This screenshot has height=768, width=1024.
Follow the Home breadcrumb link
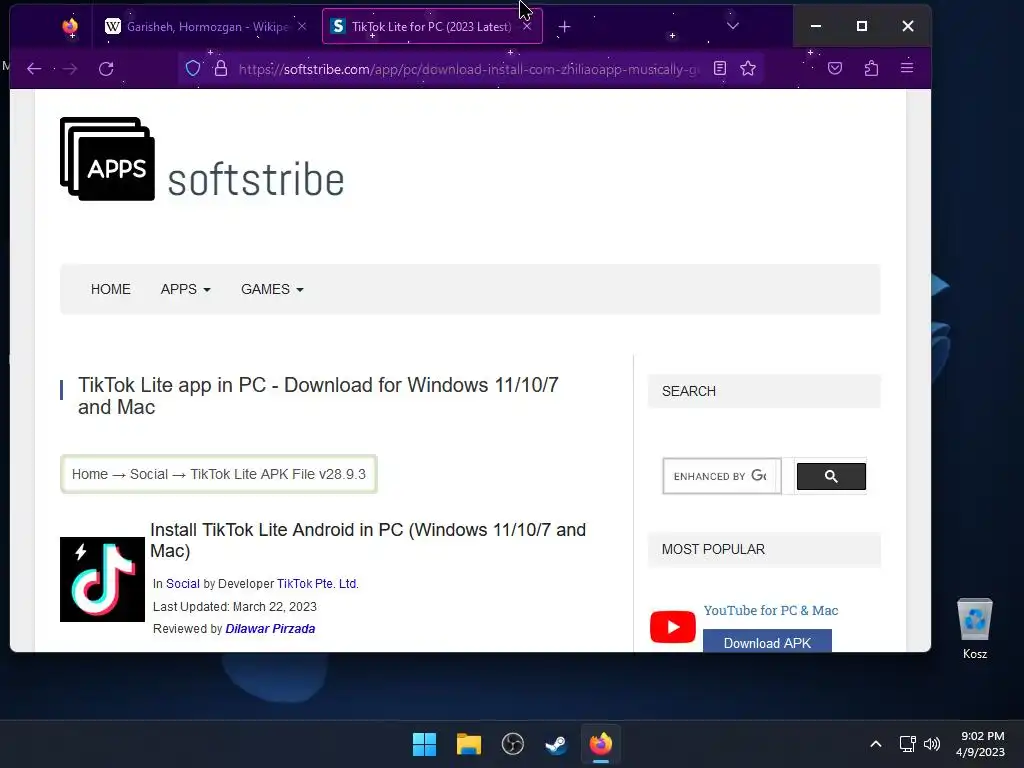pos(89,474)
